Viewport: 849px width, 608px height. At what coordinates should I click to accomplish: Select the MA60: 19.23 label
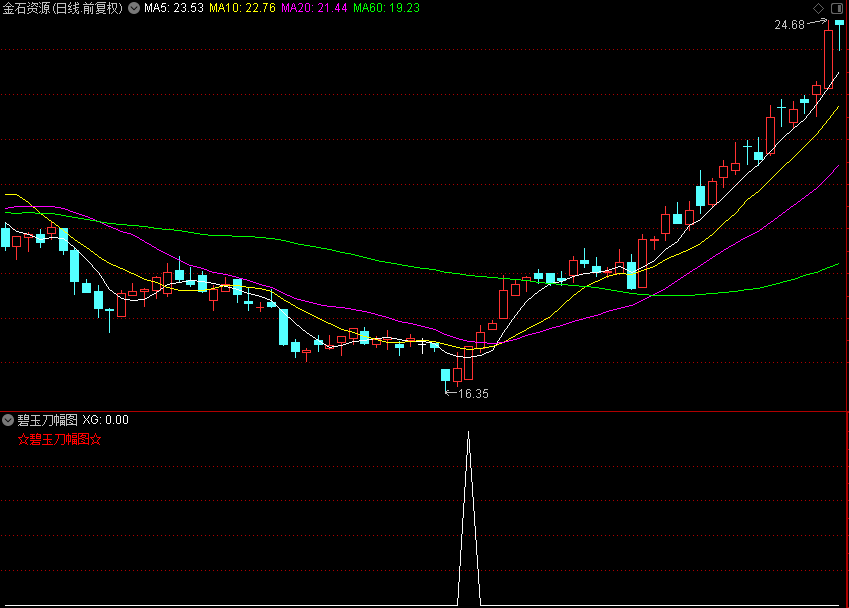coord(386,8)
